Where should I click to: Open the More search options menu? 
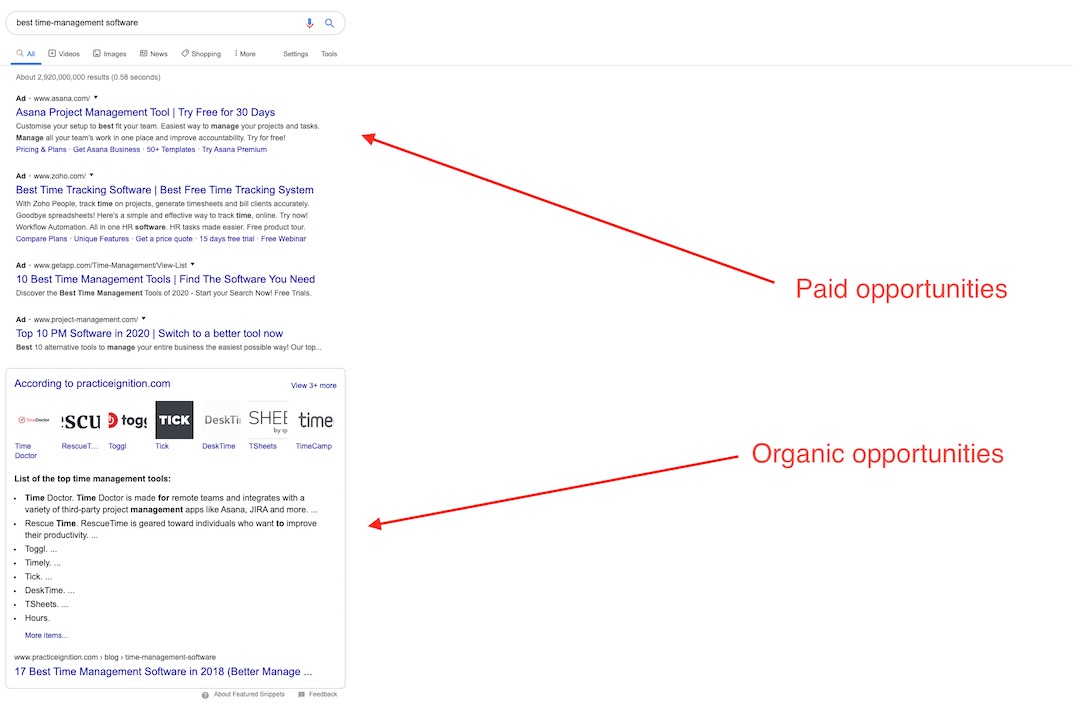point(245,53)
